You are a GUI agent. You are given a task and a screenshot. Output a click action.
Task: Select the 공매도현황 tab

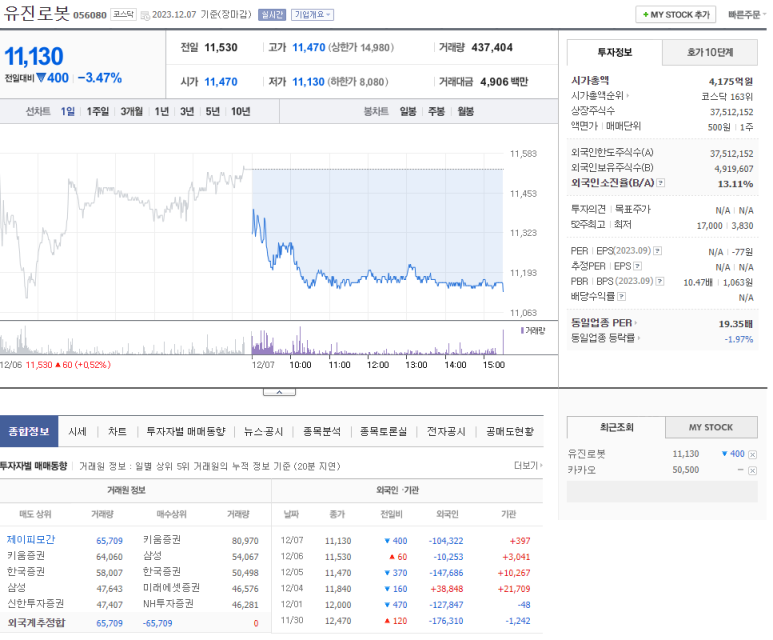coord(510,431)
